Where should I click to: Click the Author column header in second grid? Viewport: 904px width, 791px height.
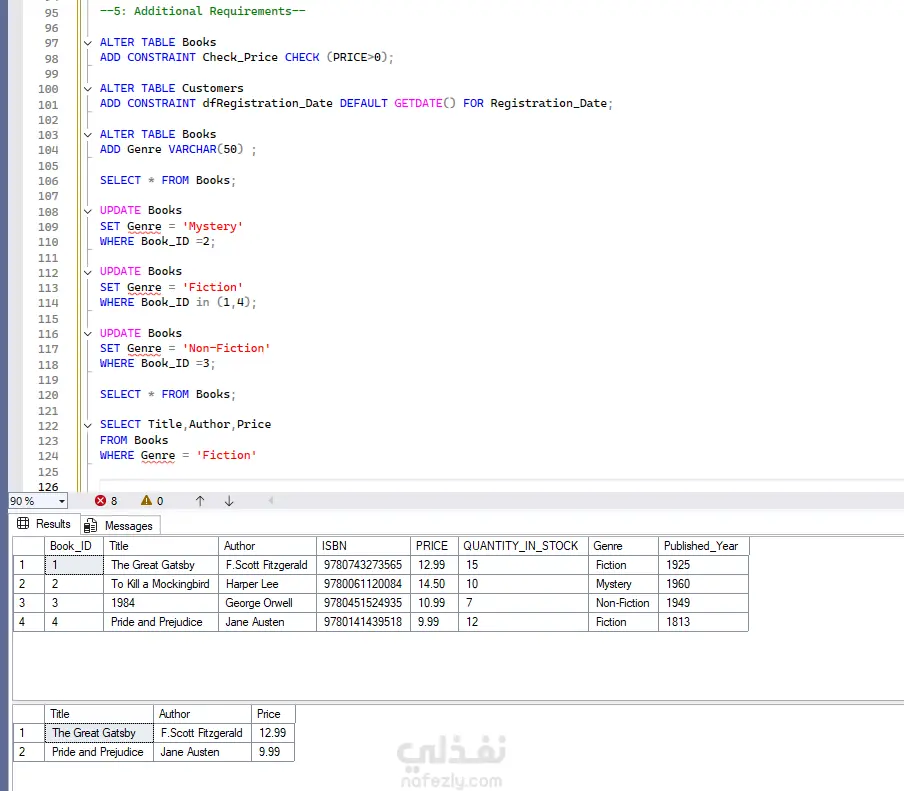pos(202,714)
